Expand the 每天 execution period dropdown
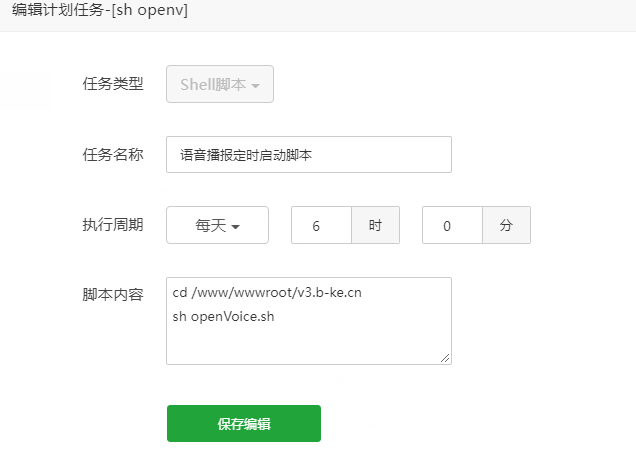Image resolution: width=636 pixels, height=457 pixels. (217, 225)
